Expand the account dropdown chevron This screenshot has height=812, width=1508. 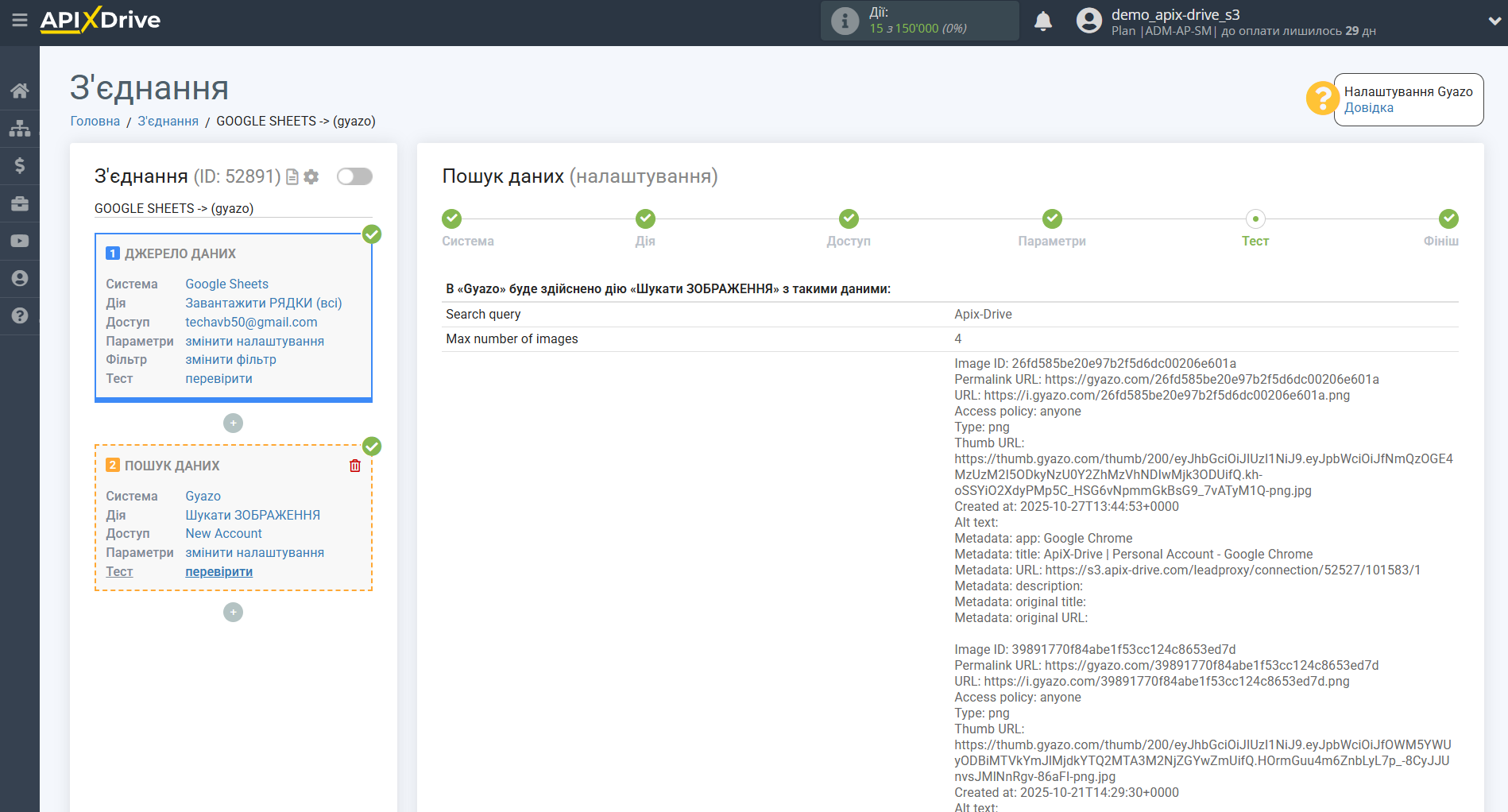[x=1494, y=21]
